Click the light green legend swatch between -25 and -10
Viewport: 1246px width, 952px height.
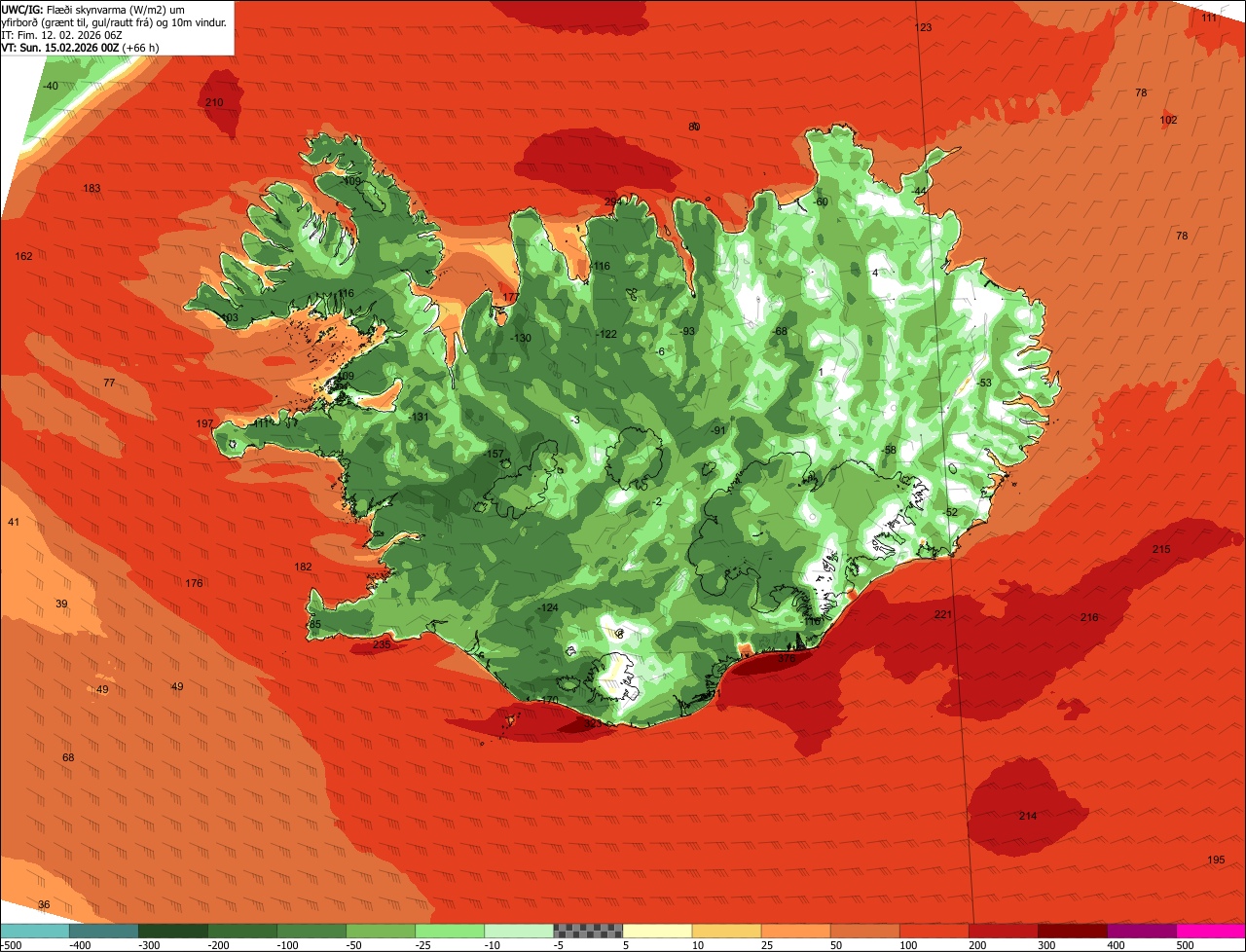pos(450,931)
